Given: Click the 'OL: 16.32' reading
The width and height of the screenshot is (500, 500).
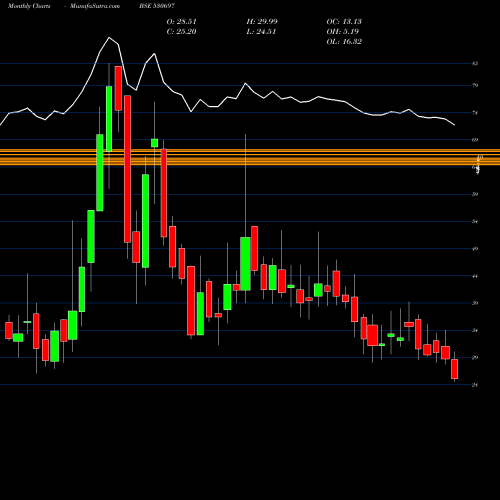Looking at the screenshot, I should pos(344,42).
